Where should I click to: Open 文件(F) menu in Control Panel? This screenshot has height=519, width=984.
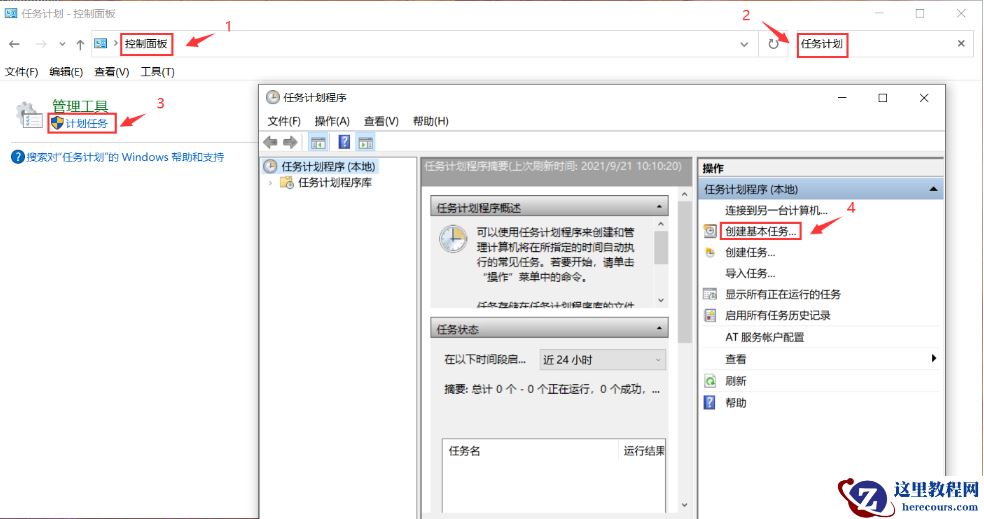click(x=21, y=72)
